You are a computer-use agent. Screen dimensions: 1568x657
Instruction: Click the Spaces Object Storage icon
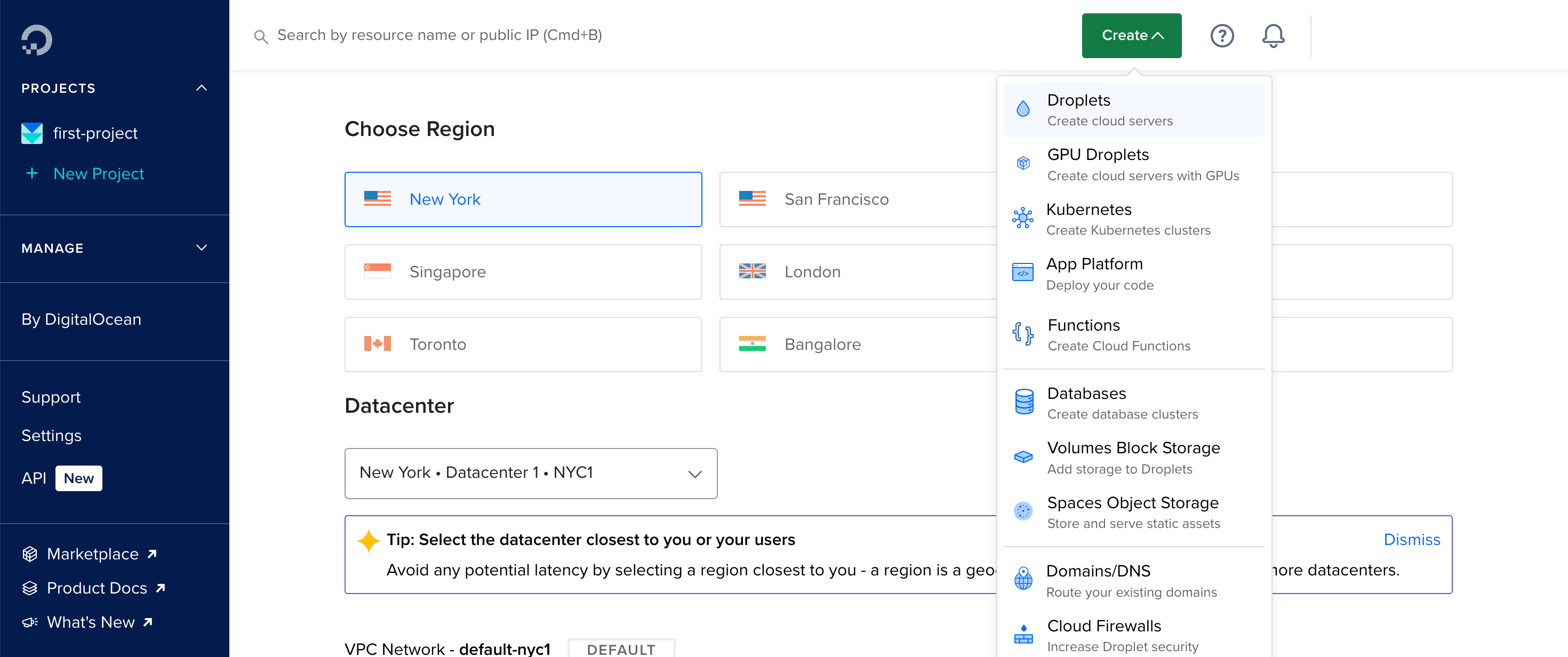coord(1022,511)
